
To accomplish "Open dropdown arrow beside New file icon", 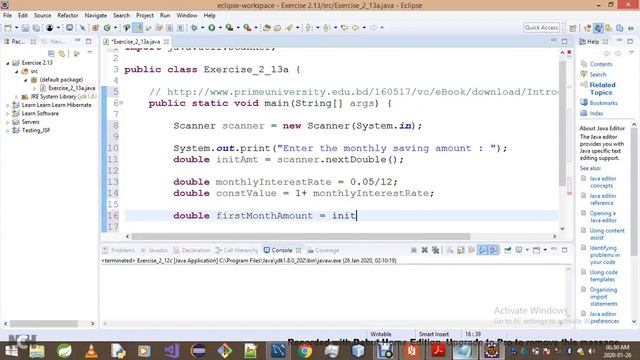I will (x=16, y=28).
